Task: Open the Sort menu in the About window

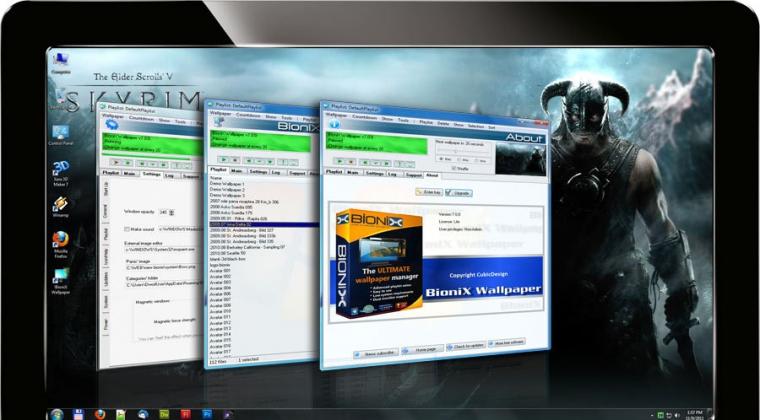Action: pos(491,127)
